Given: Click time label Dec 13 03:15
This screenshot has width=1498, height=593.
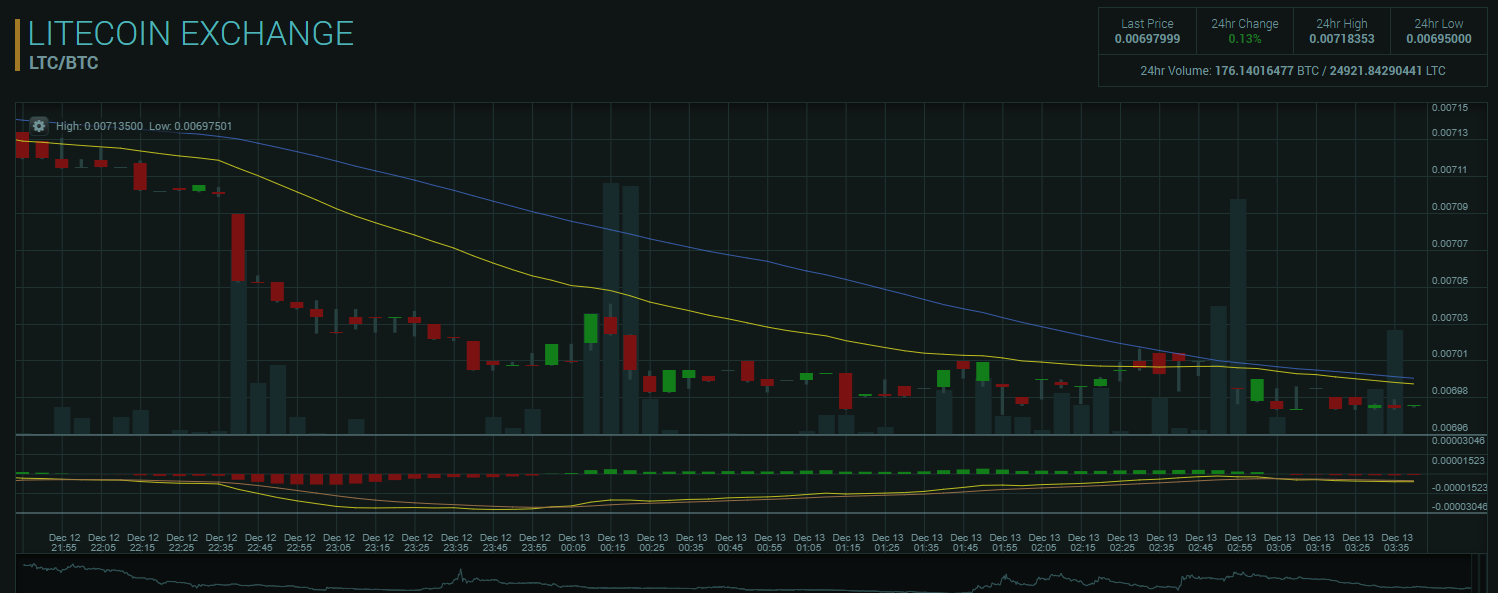Looking at the screenshot, I should tap(1319, 542).
